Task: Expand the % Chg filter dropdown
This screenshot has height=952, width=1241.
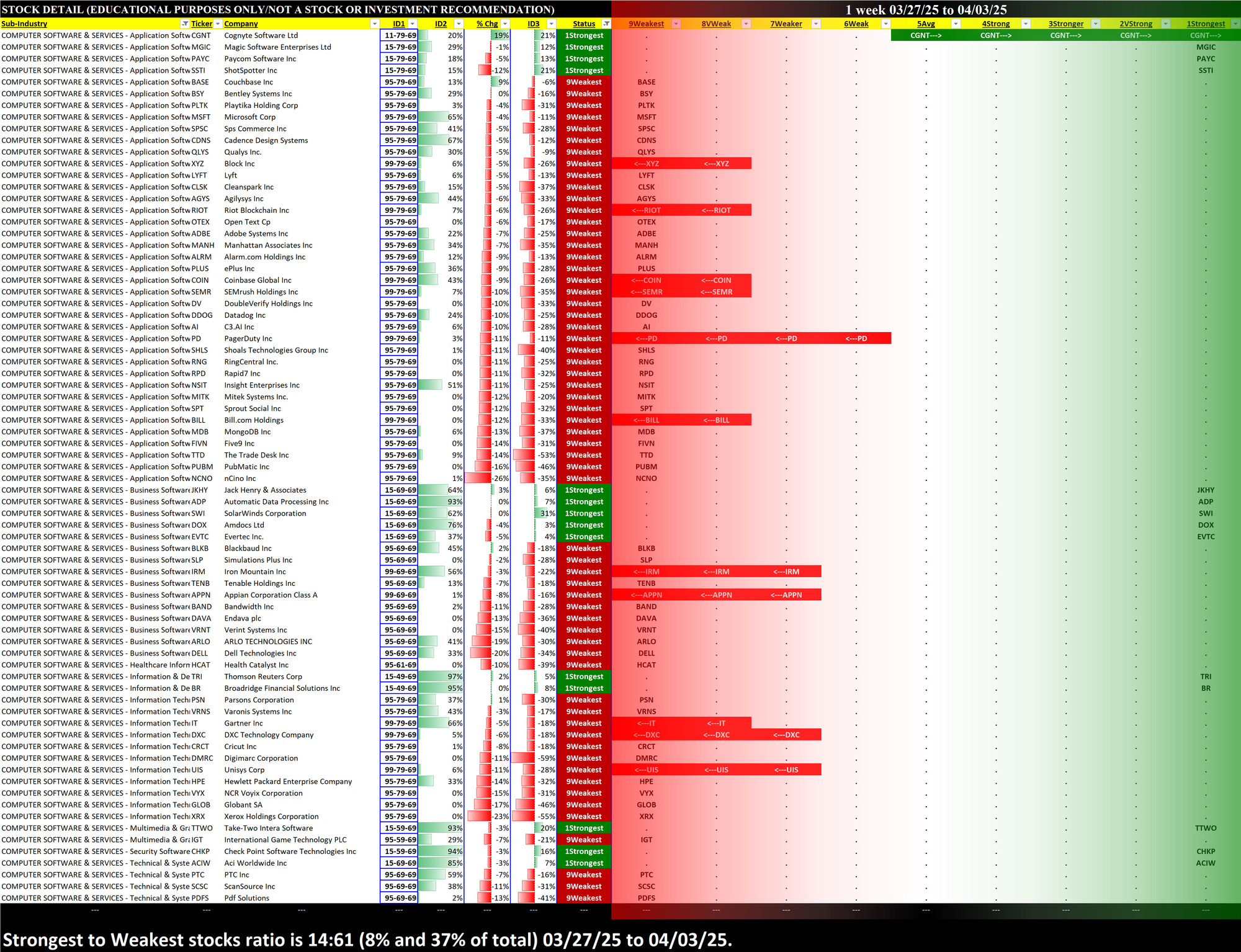Action: click(x=505, y=24)
